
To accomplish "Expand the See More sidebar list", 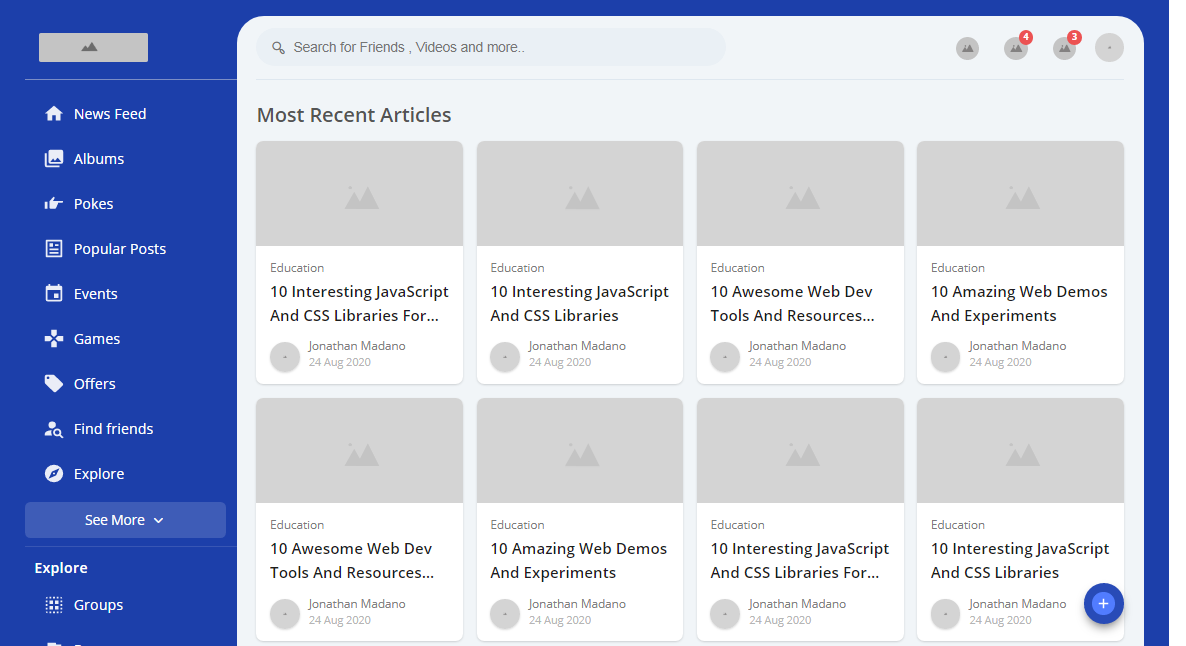I will [x=125, y=520].
